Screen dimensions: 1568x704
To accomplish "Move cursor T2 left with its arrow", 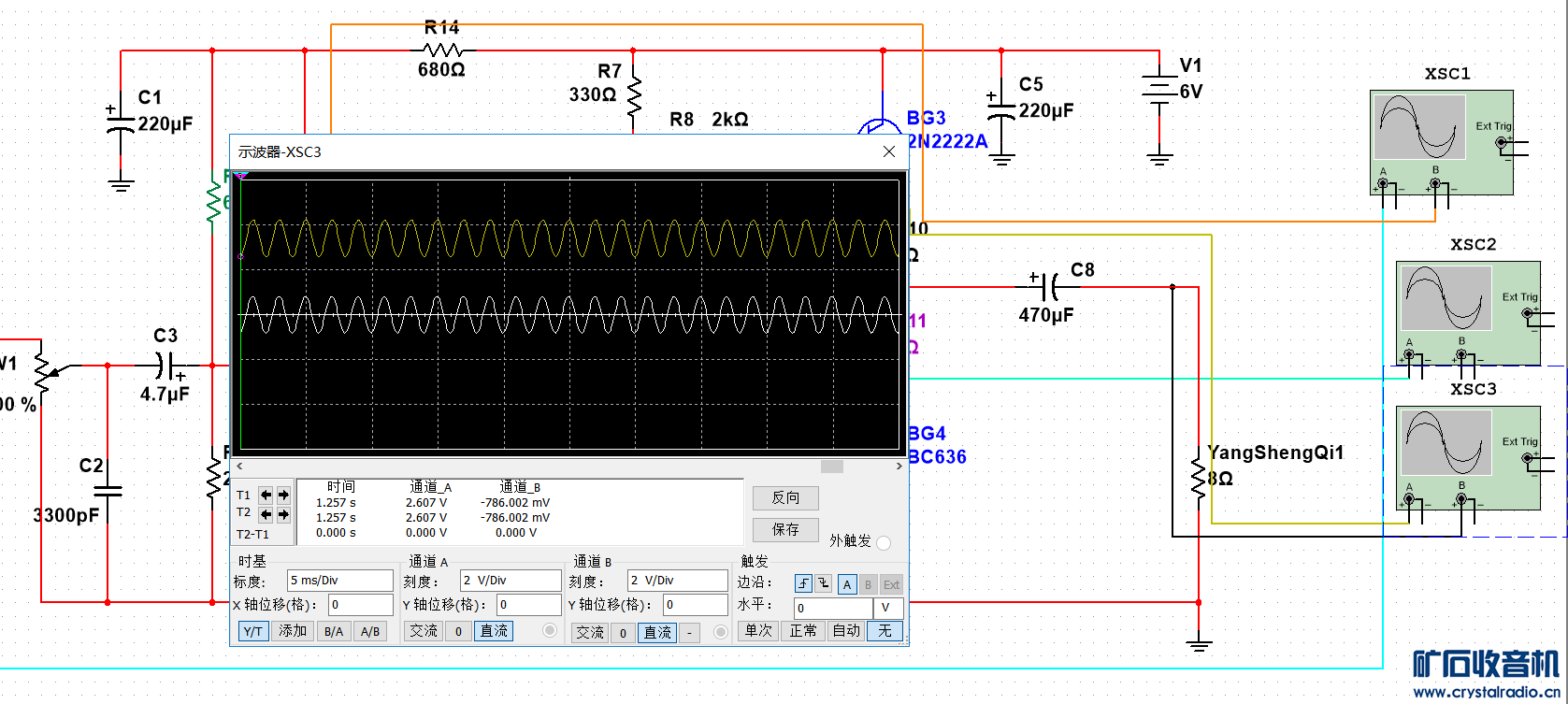I will (266, 513).
